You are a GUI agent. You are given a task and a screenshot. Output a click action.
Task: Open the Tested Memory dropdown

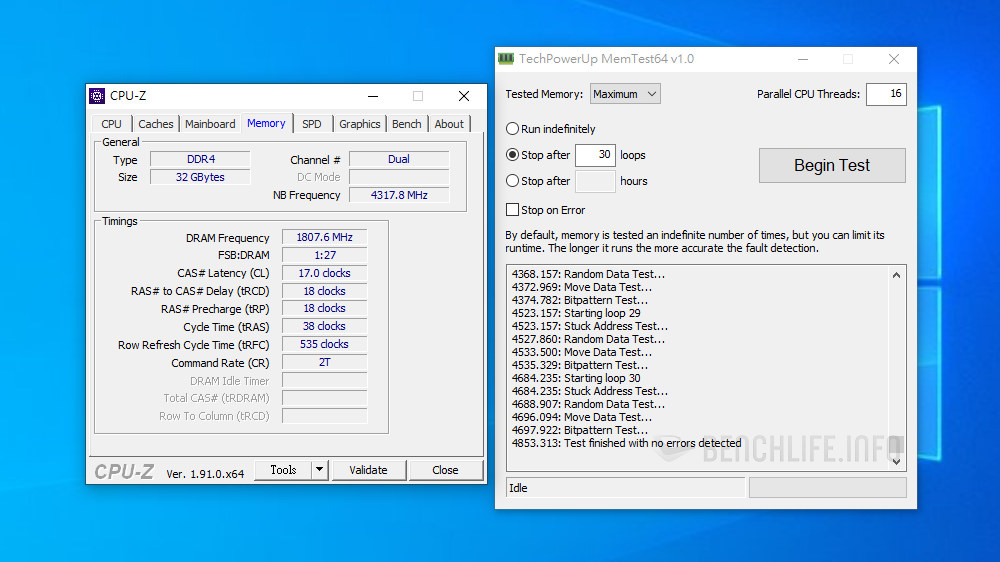point(625,94)
